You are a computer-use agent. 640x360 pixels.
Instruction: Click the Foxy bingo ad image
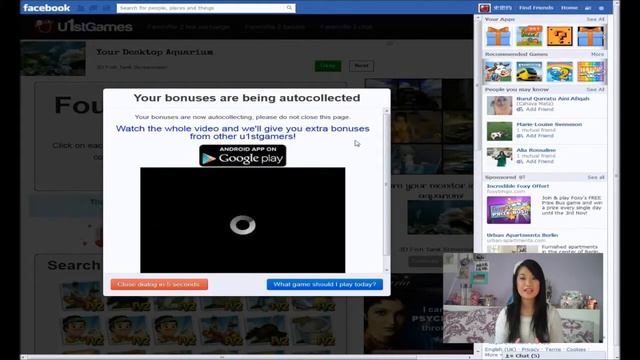coord(509,210)
